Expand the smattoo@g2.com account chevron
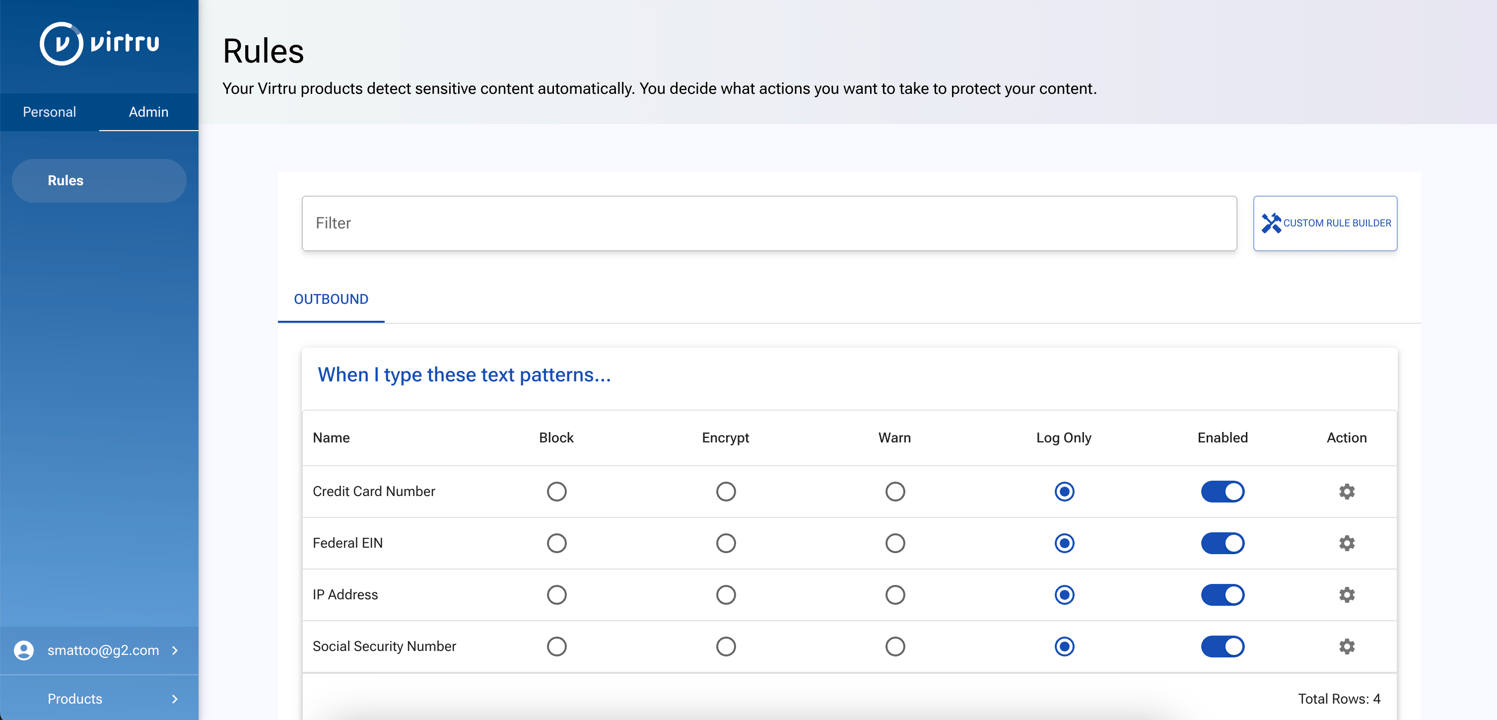 [175, 650]
